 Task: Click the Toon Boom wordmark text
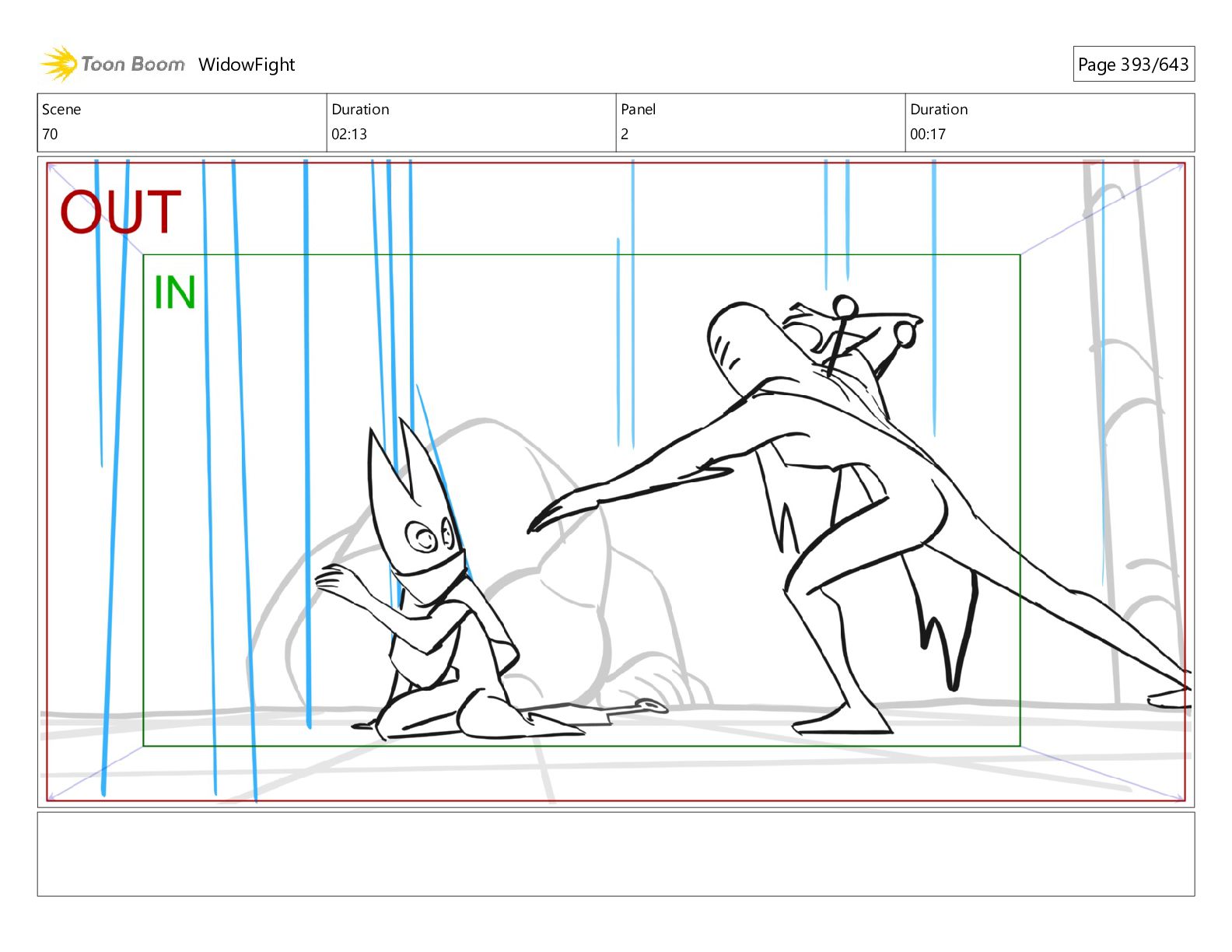pos(133,64)
